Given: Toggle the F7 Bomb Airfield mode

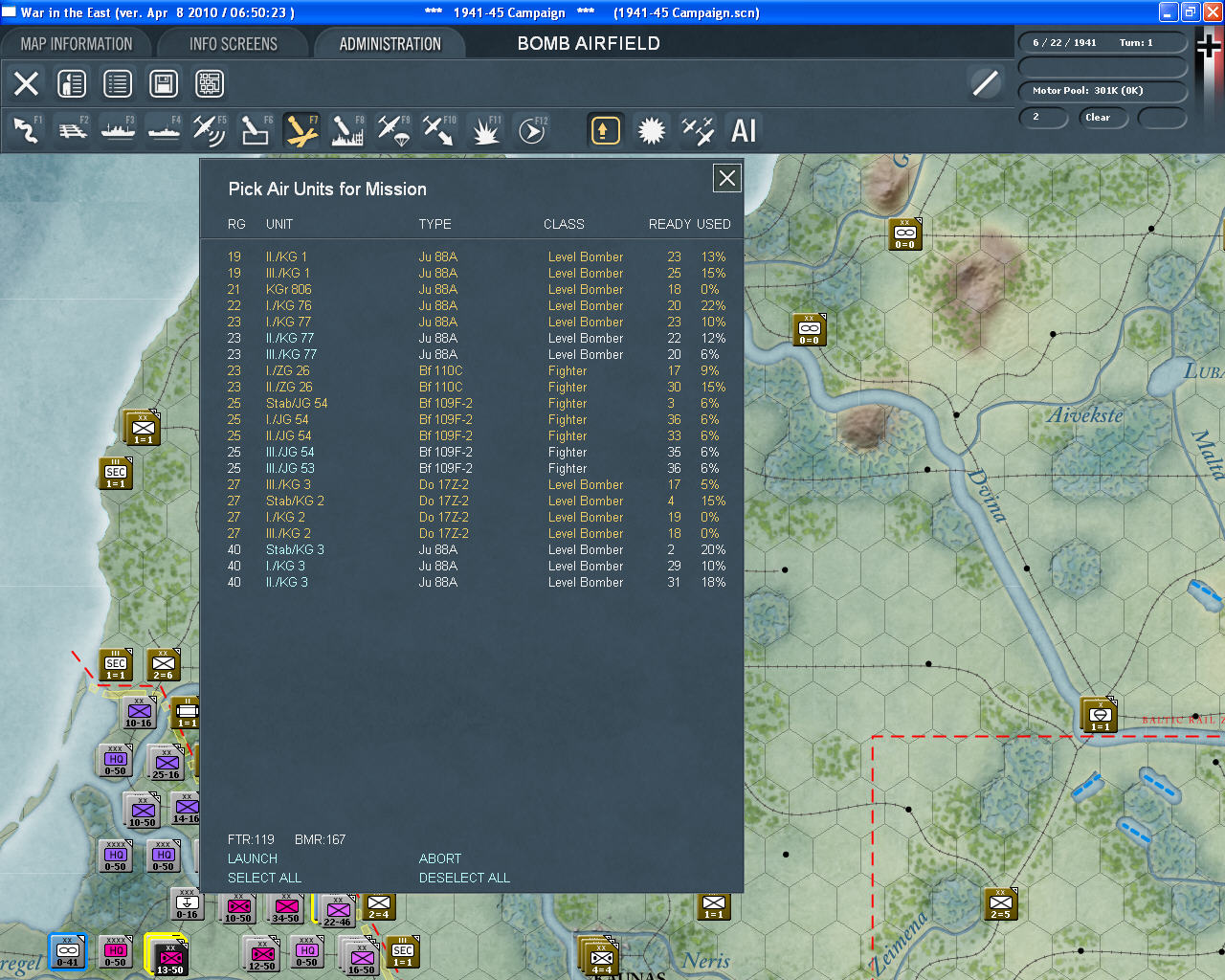Looking at the screenshot, I should click(301, 130).
